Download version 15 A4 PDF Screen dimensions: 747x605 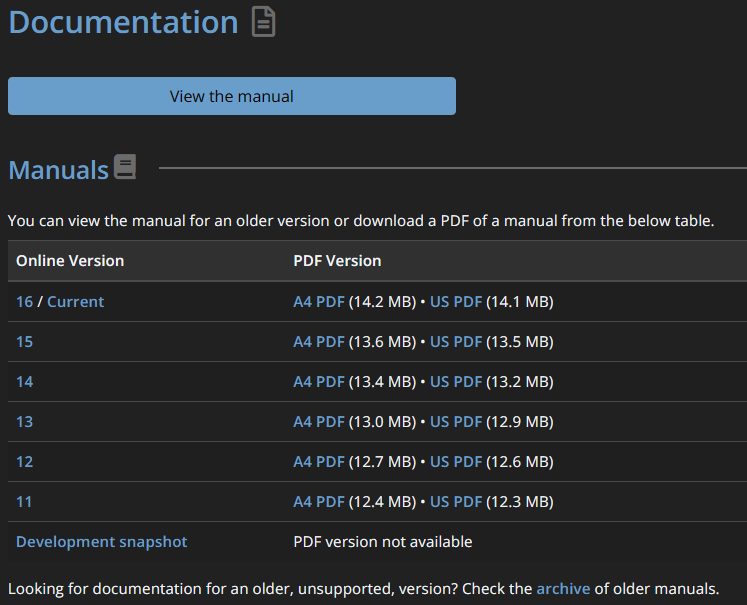tap(318, 341)
